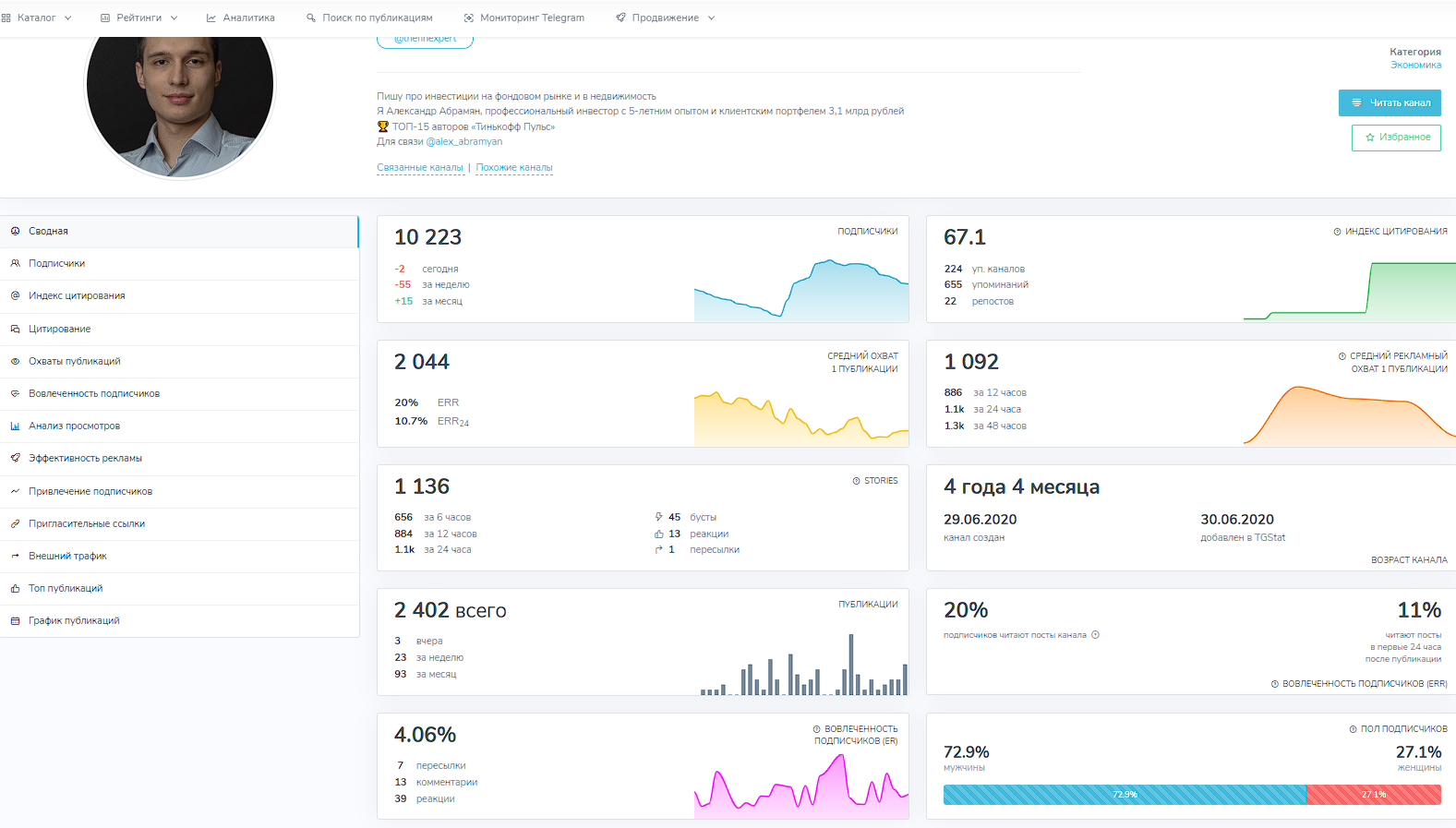Screen dimensions: 1456x828
Task: Click the Эффективность рекламы rocket icon
Action: tap(15, 459)
